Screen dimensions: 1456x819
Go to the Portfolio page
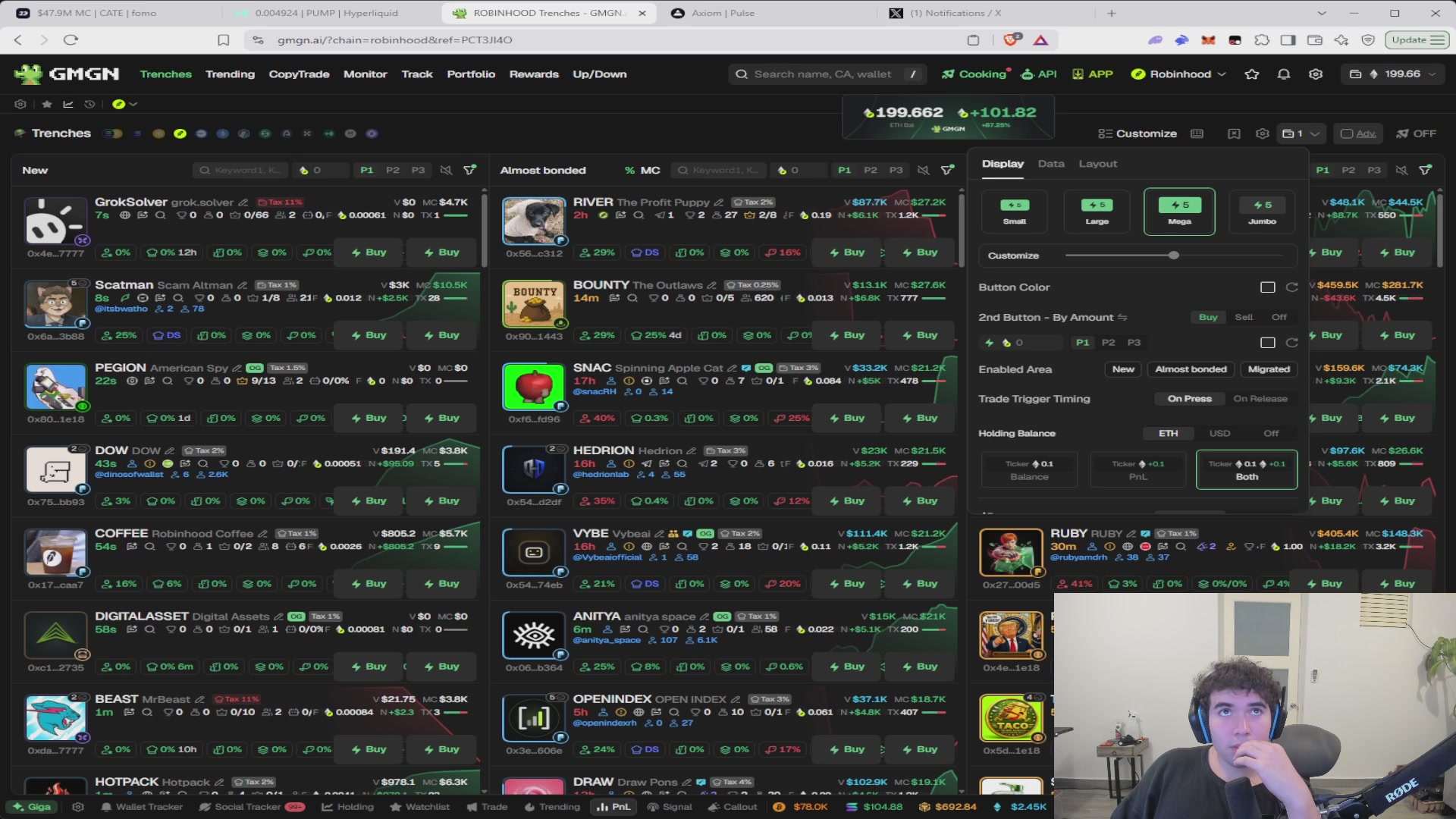[x=471, y=74]
